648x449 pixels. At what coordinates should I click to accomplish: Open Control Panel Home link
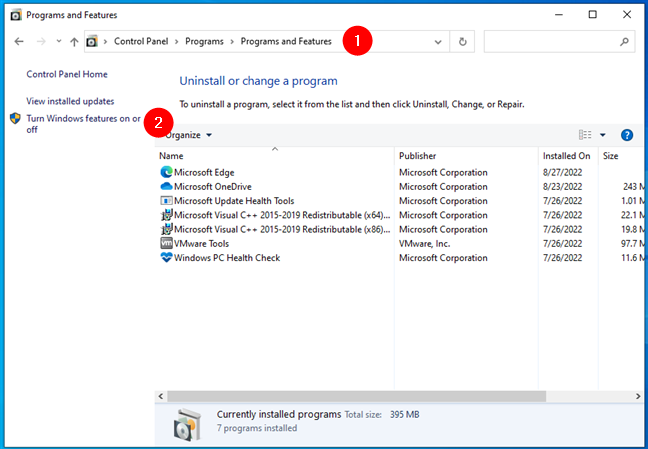[x=67, y=74]
